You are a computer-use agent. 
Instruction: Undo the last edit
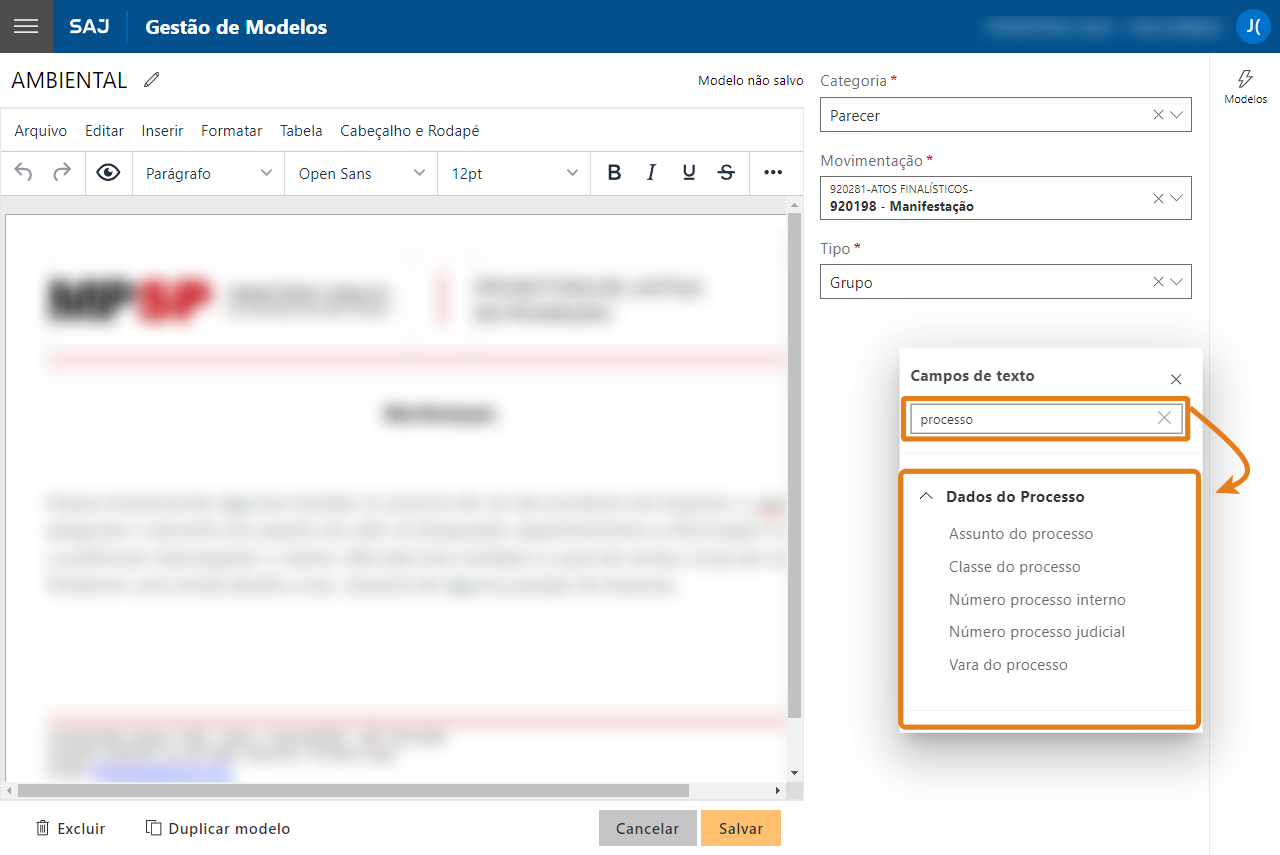[24, 173]
